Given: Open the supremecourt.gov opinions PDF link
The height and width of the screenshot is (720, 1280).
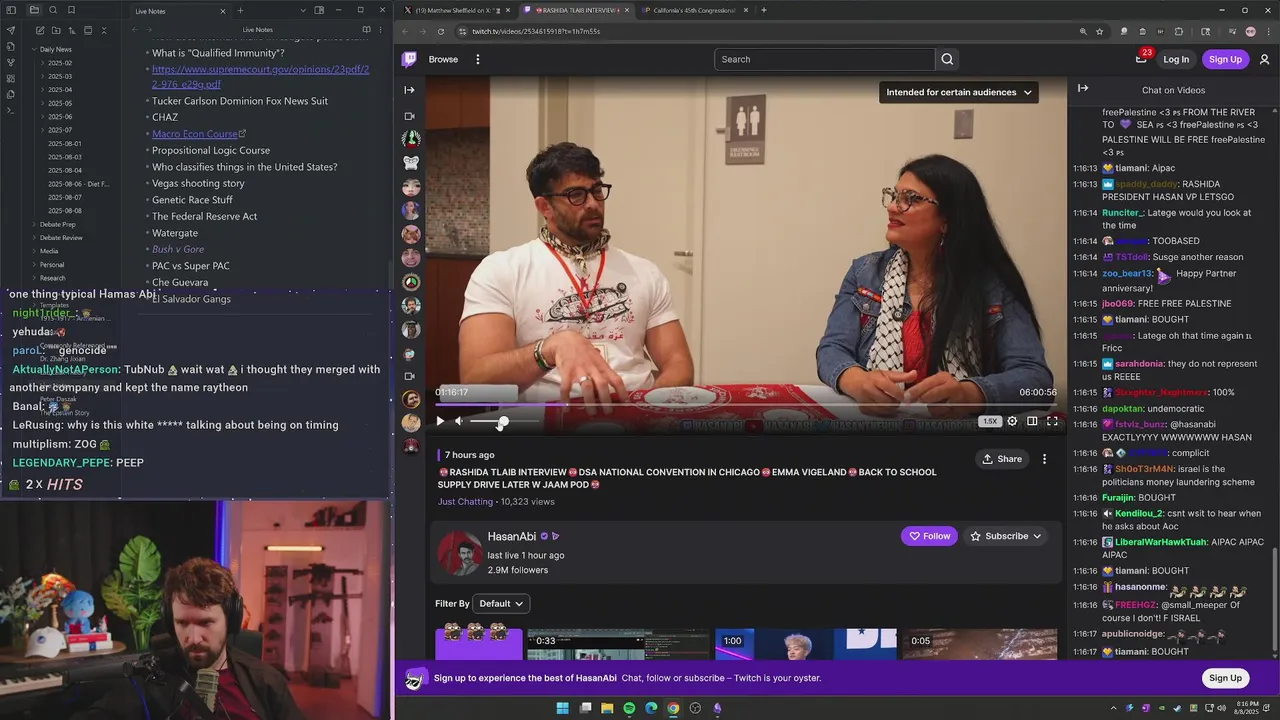Looking at the screenshot, I should tap(260, 77).
